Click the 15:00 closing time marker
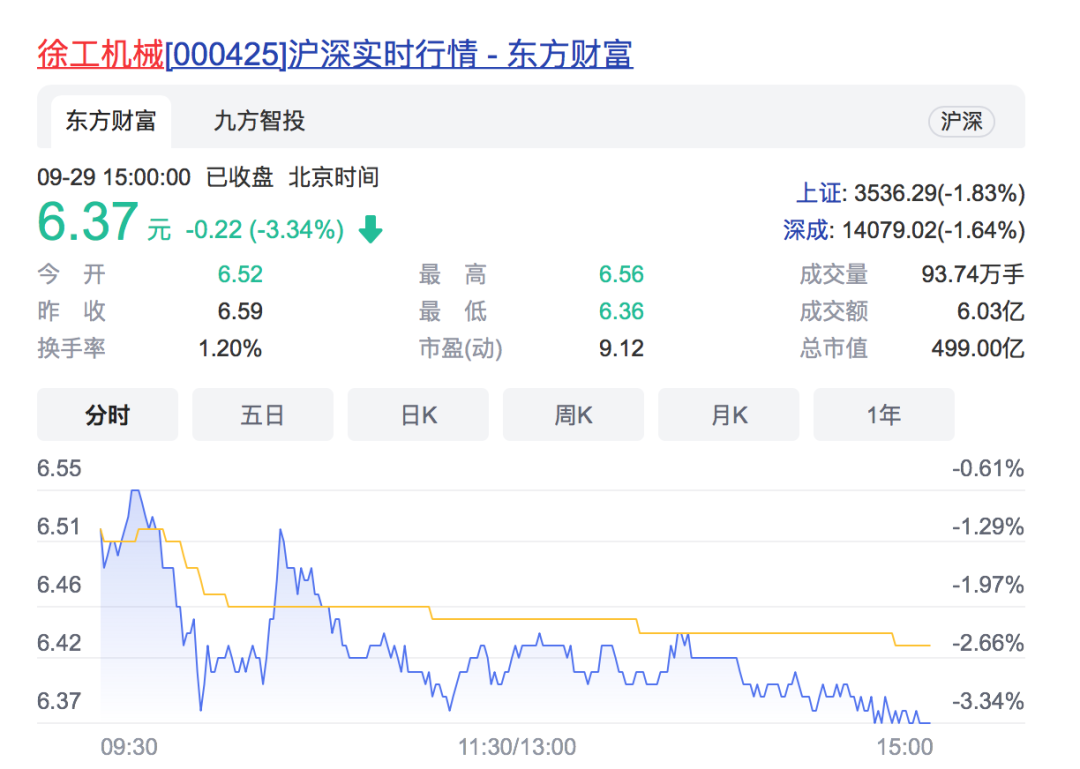 (904, 747)
